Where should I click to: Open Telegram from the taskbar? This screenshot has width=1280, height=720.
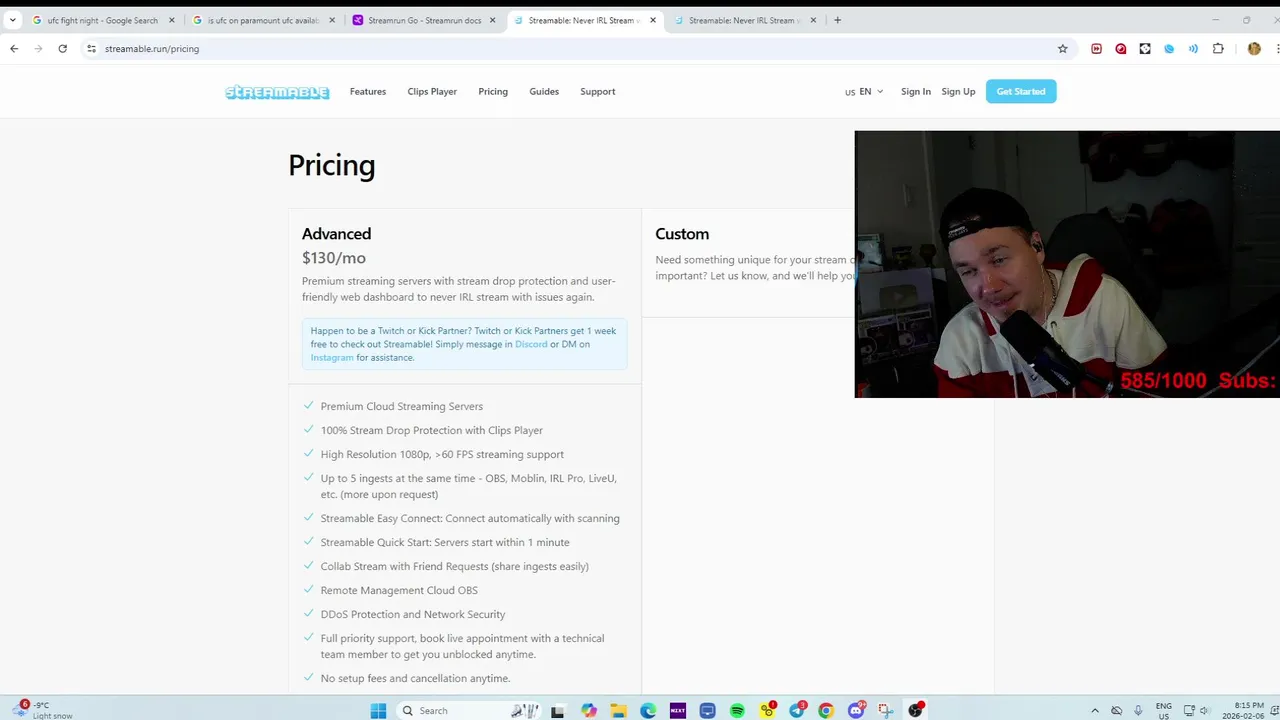tap(797, 710)
